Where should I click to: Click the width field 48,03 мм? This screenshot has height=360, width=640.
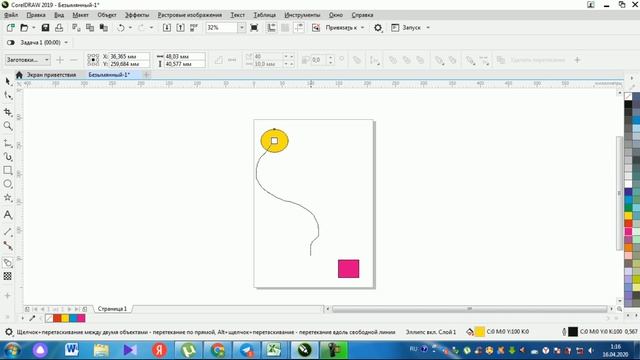click(x=184, y=56)
